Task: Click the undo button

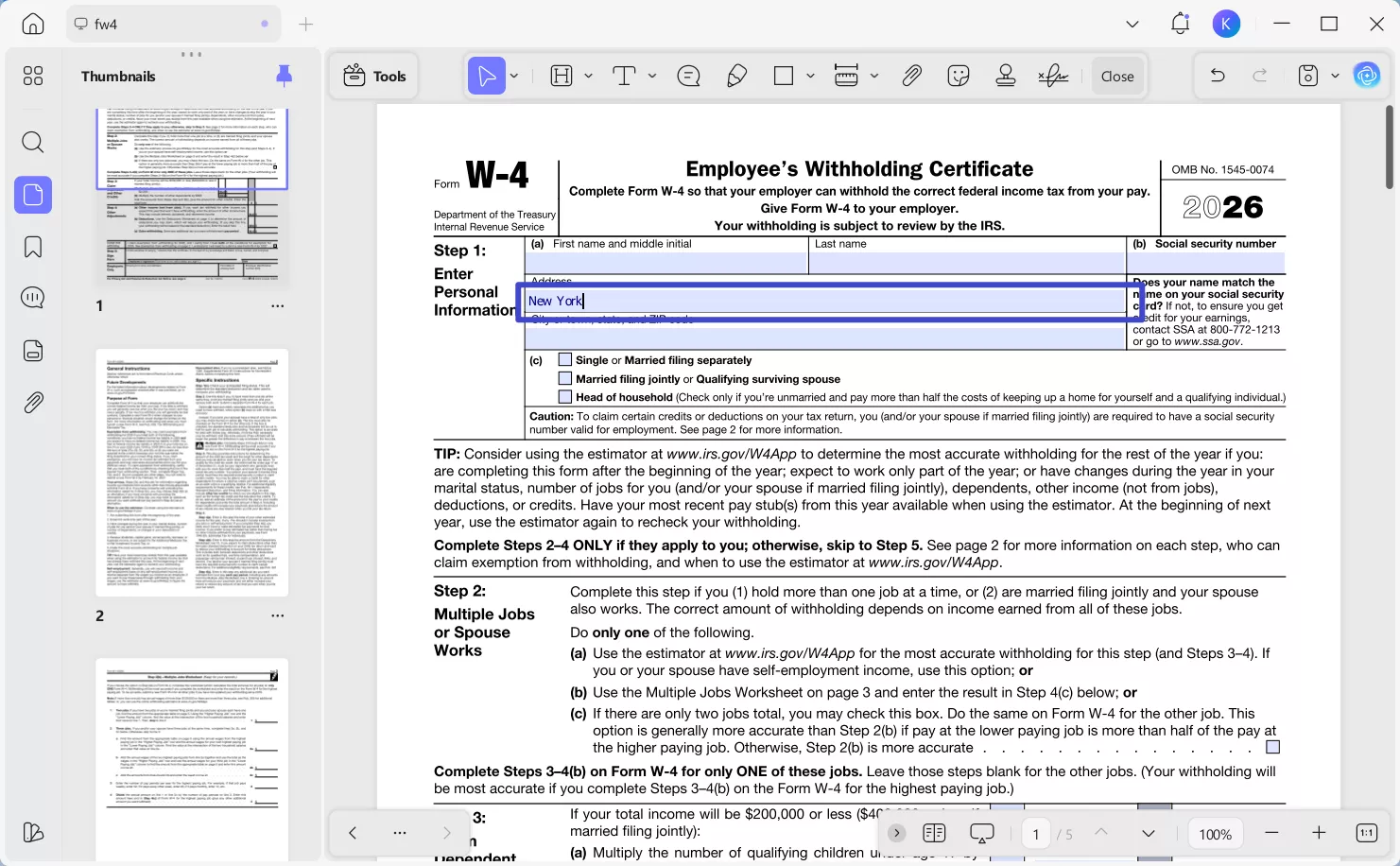Action: 1218,76
